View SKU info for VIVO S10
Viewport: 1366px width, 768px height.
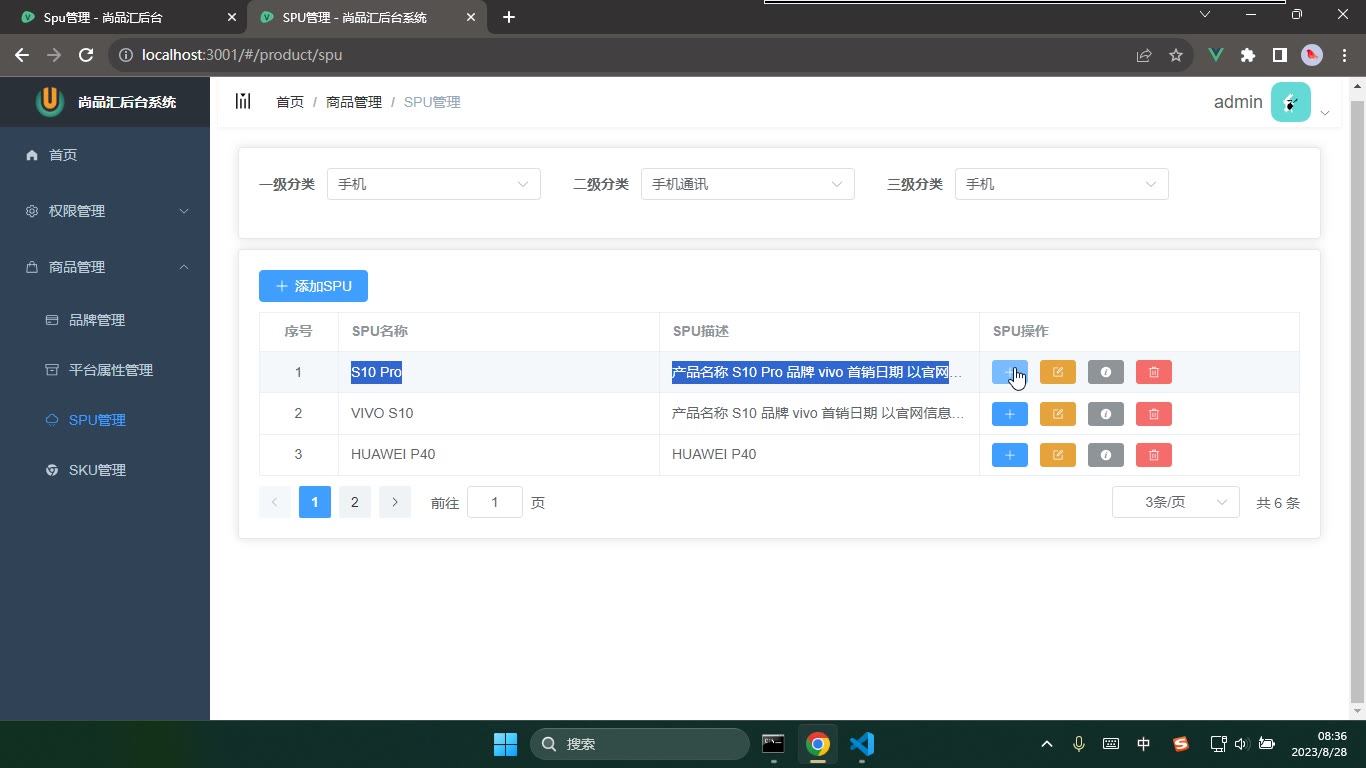point(1105,414)
